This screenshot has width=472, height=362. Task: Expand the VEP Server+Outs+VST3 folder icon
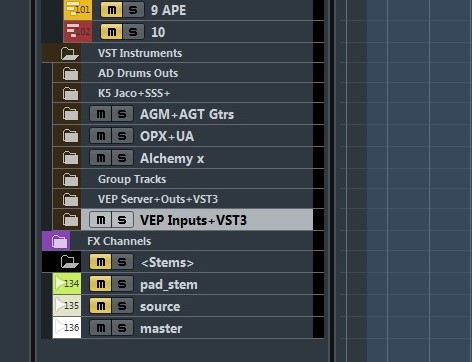[x=71, y=200]
